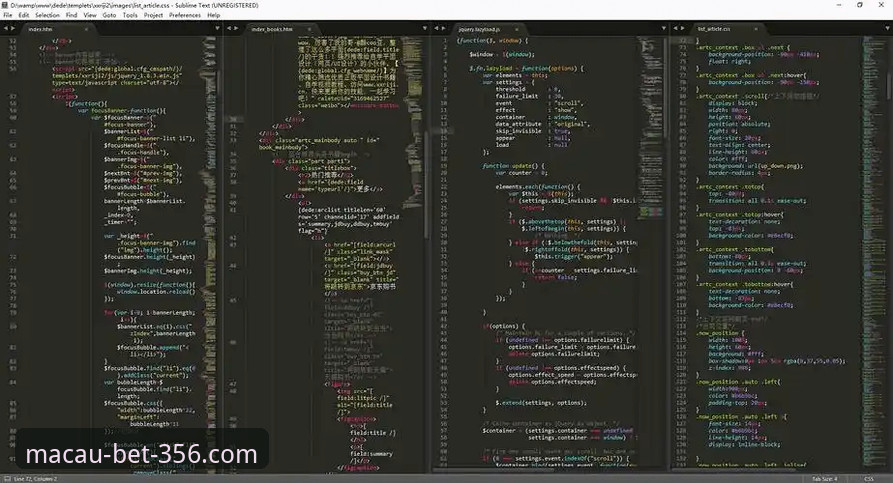Click 'text-align: center;' line in list_article.css
This screenshot has width=893, height=483.
[739, 145]
